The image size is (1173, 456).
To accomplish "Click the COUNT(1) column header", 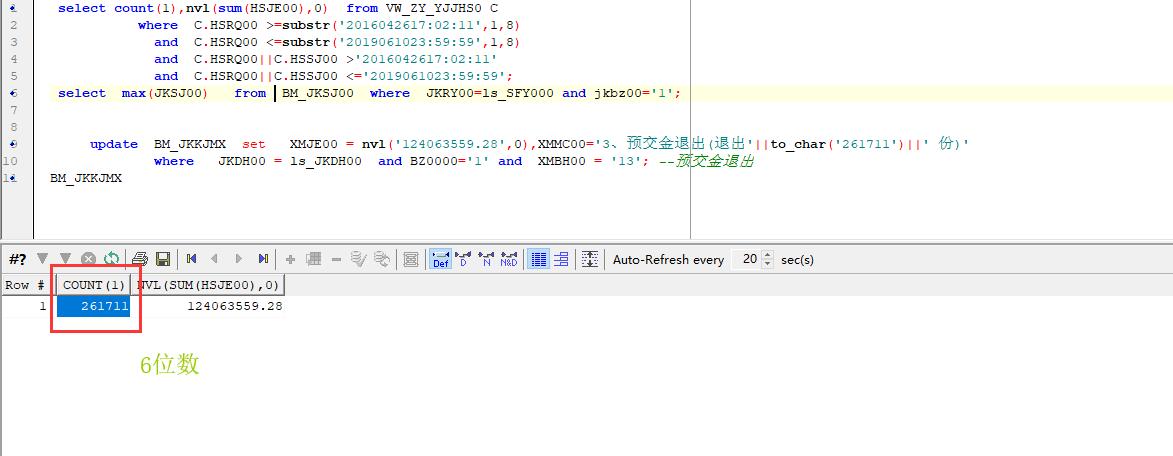I will 94,285.
